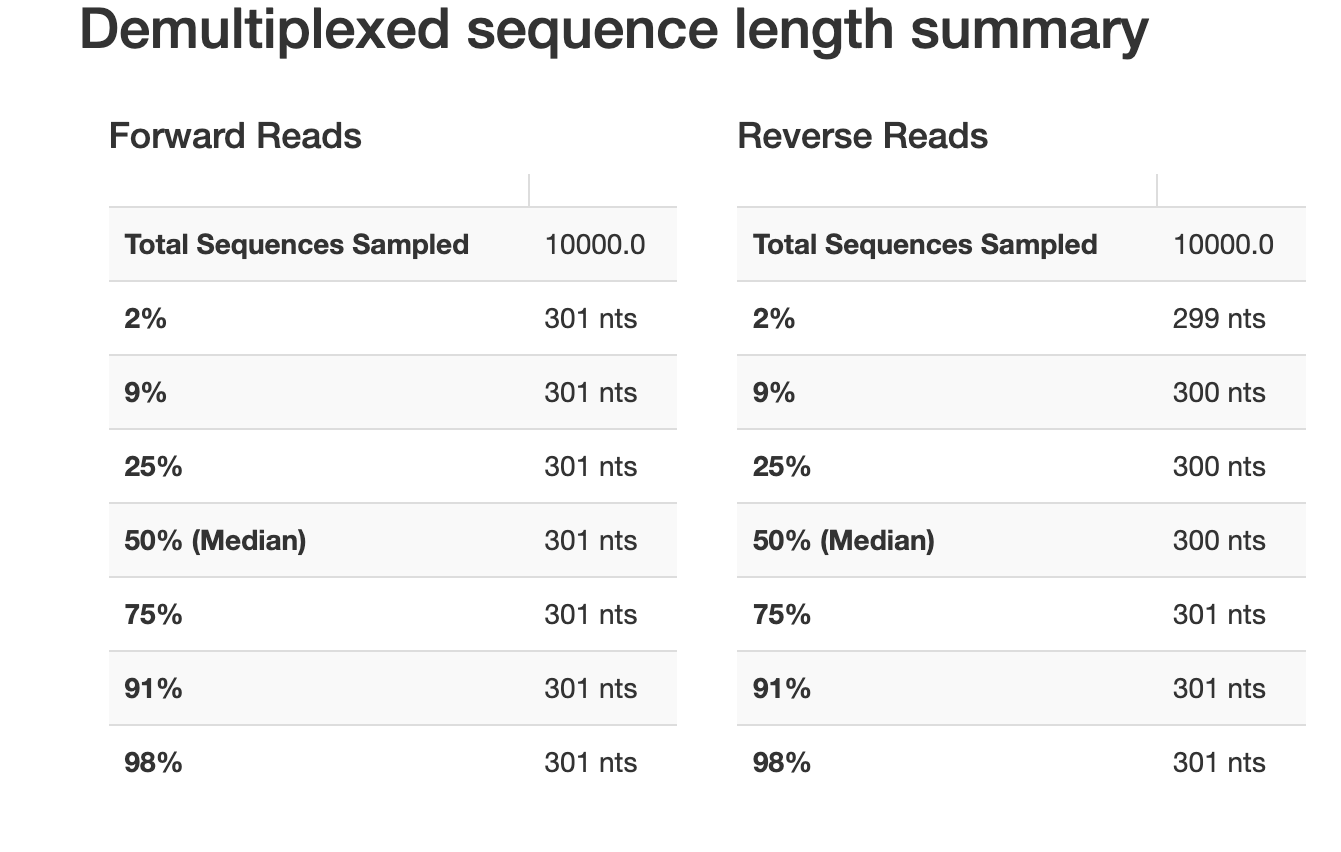This screenshot has height=852, width=1341.
Task: Select the 2% row label in Forward Reads
Action: click(145, 319)
